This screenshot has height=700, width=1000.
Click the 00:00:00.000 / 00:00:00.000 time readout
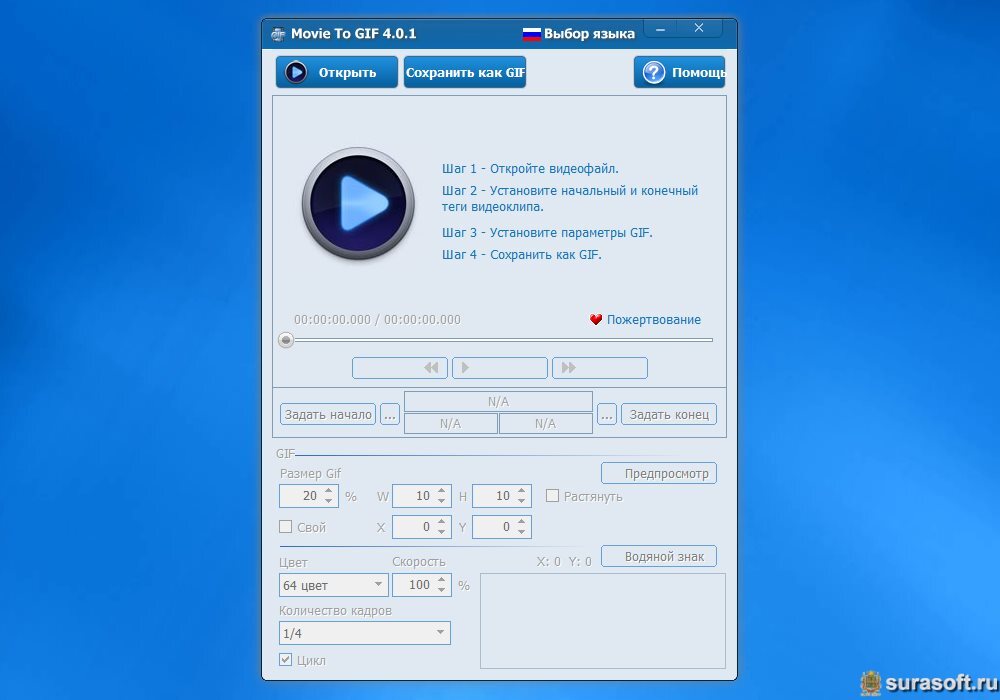click(x=377, y=320)
